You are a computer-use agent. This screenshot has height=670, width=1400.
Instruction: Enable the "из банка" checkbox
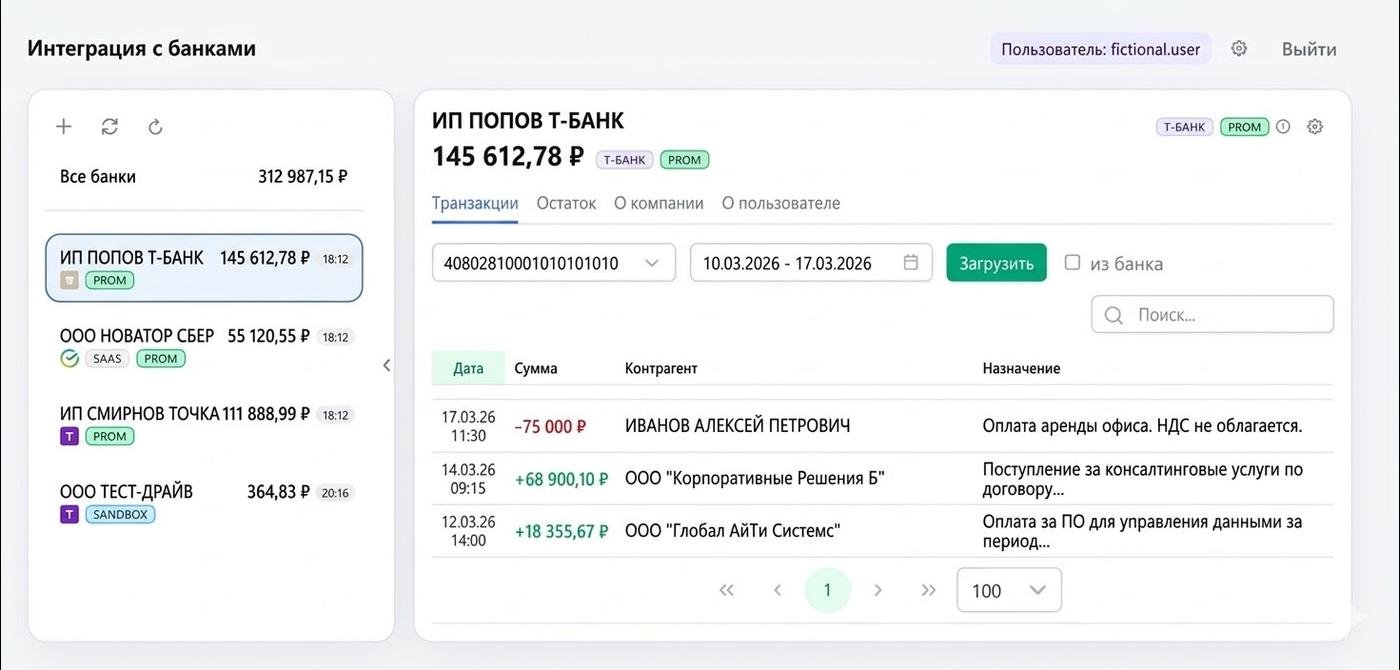click(1072, 263)
